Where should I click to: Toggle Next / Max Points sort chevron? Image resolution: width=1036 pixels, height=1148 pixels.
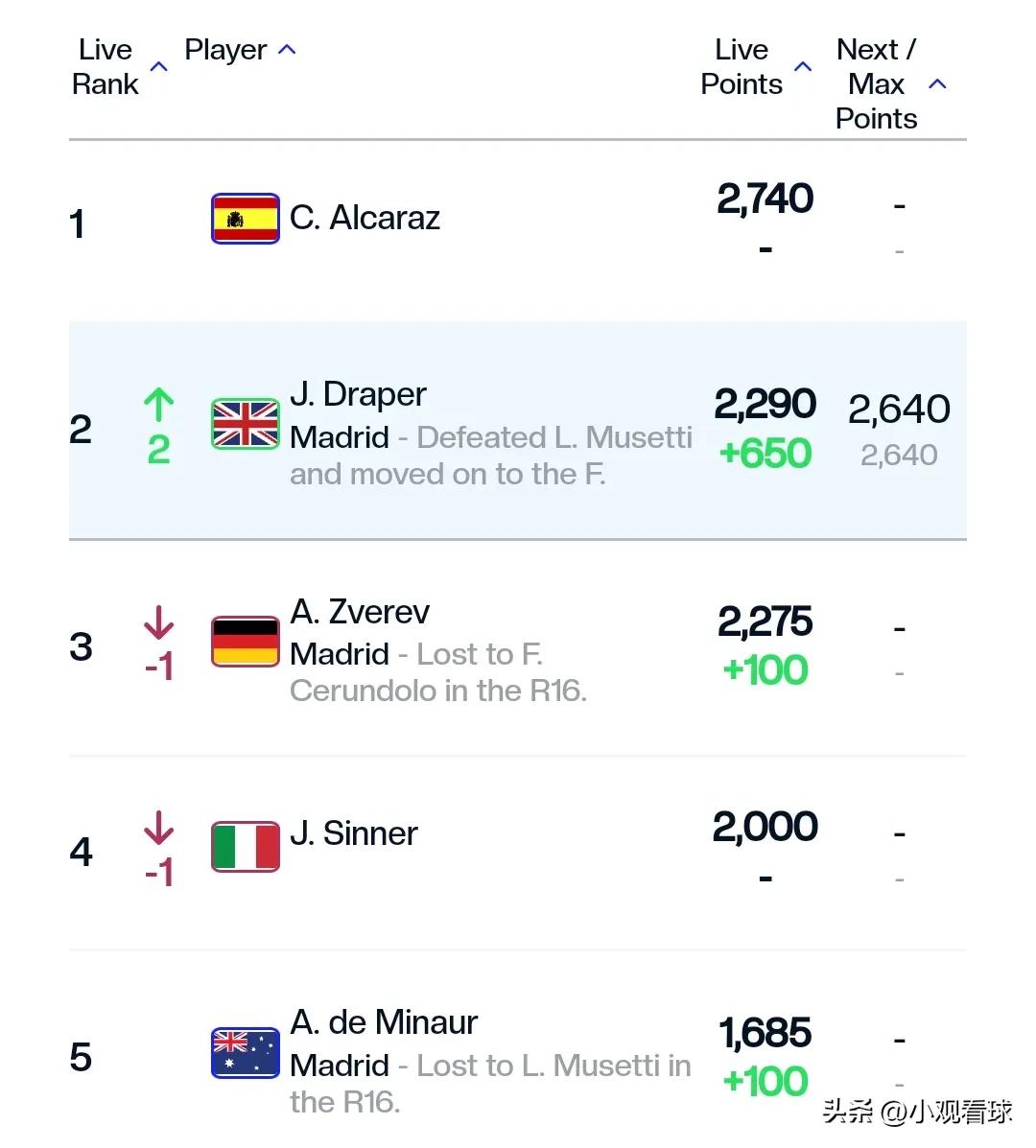937,84
